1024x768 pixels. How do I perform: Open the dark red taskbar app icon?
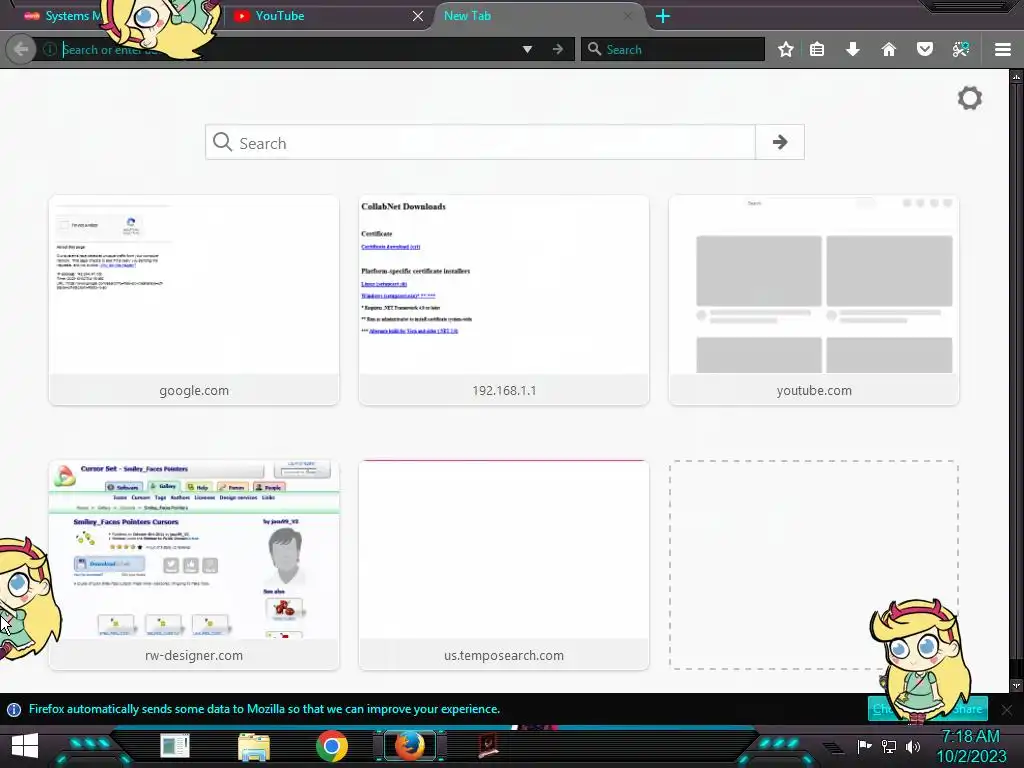coord(488,746)
